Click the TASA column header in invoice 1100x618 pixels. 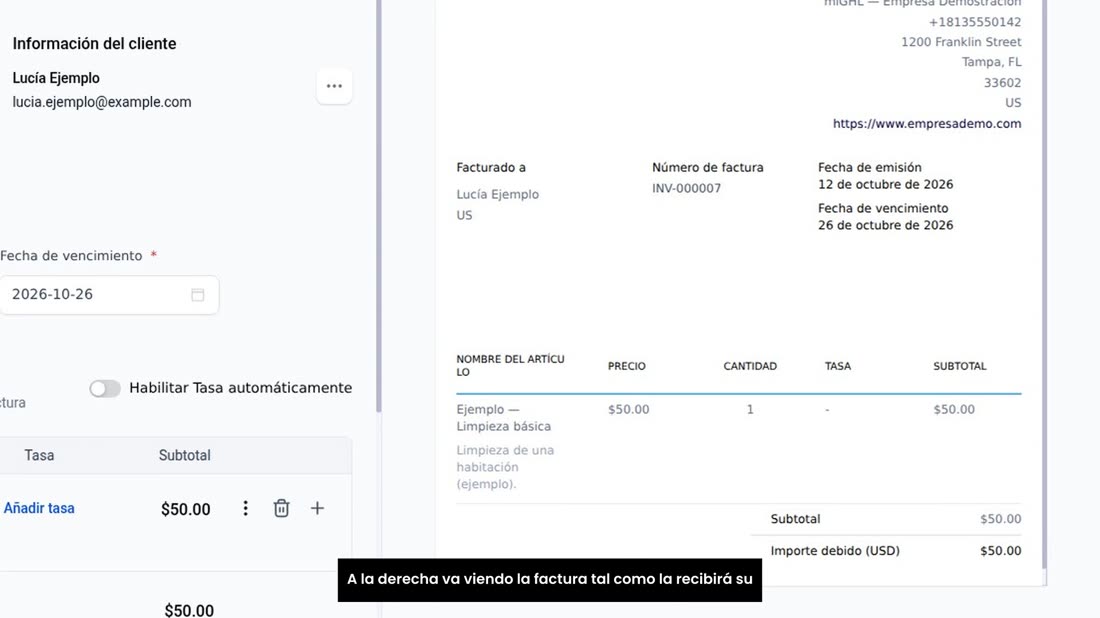pos(838,366)
